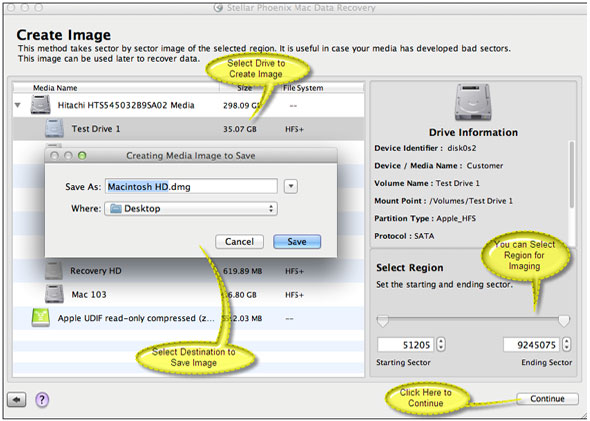Screen dimensions: 590x421
Task: Select the Test Drive 1 row
Action: [x=189, y=129]
